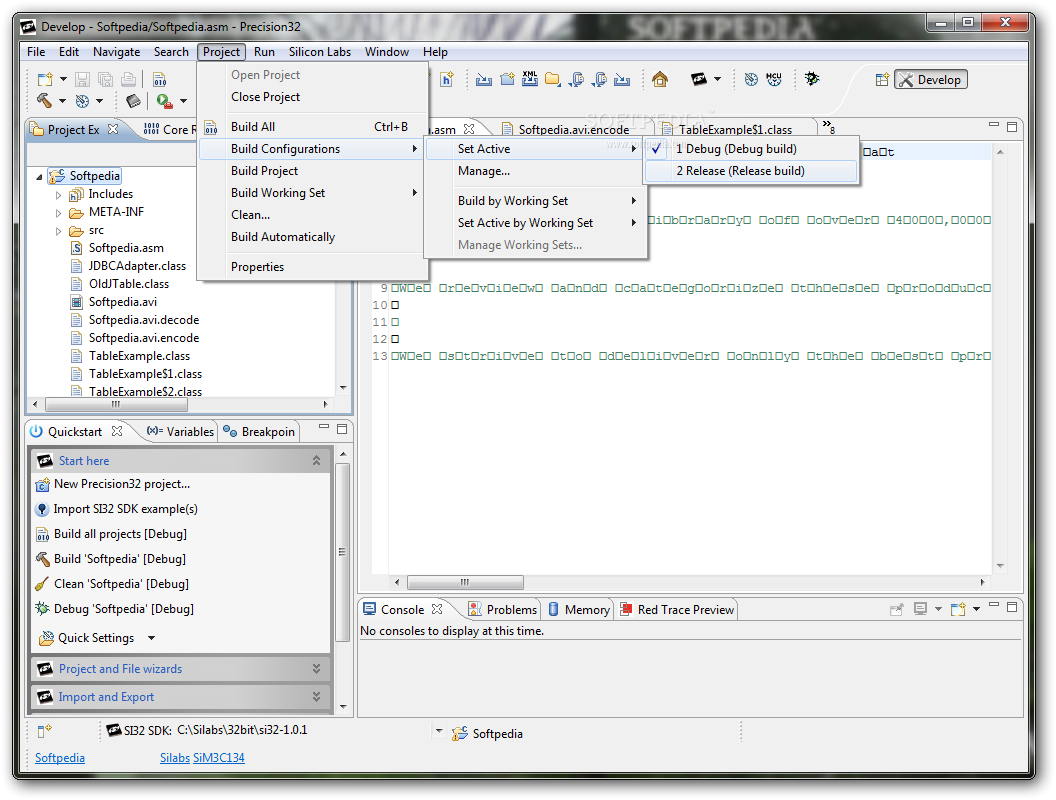Open the Quick Settings dropdown arrow
Viewport: 1056px width, 800px height.
tap(152, 638)
